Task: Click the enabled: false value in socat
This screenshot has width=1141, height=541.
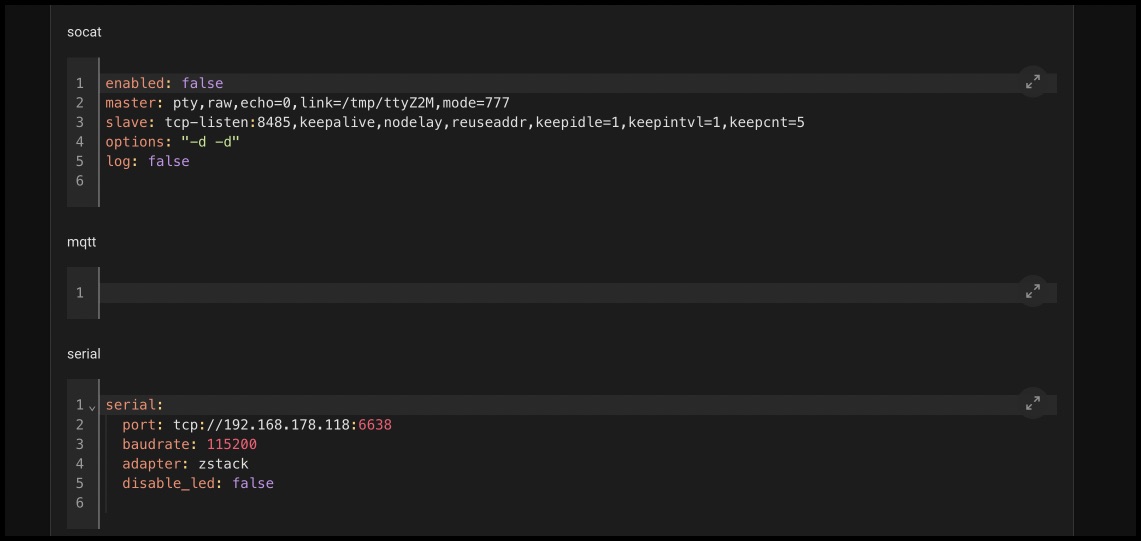Action: [202, 83]
